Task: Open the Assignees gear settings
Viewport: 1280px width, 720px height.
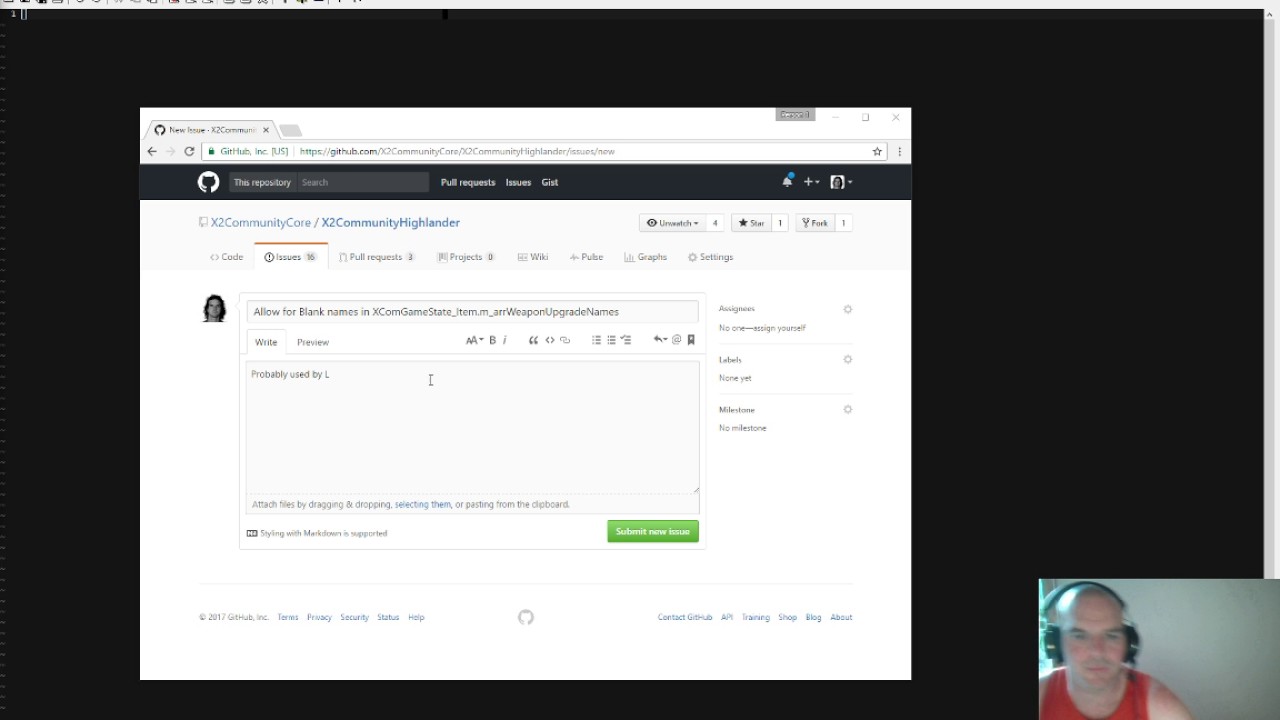Action: pos(847,309)
